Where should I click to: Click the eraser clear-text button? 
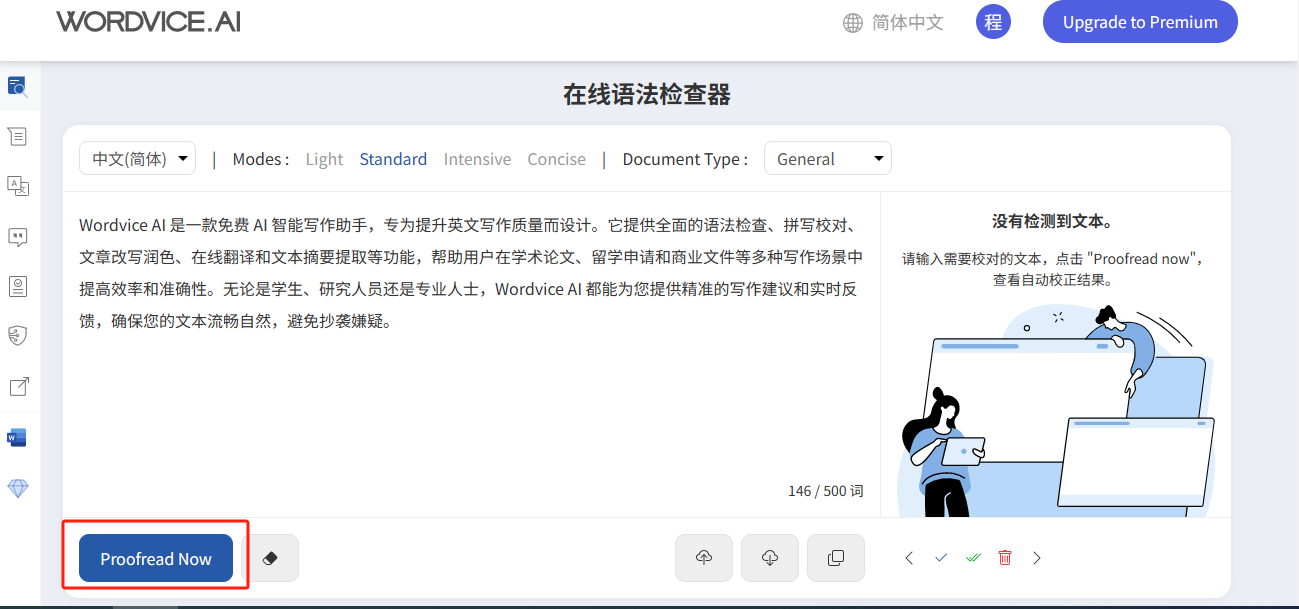point(270,558)
